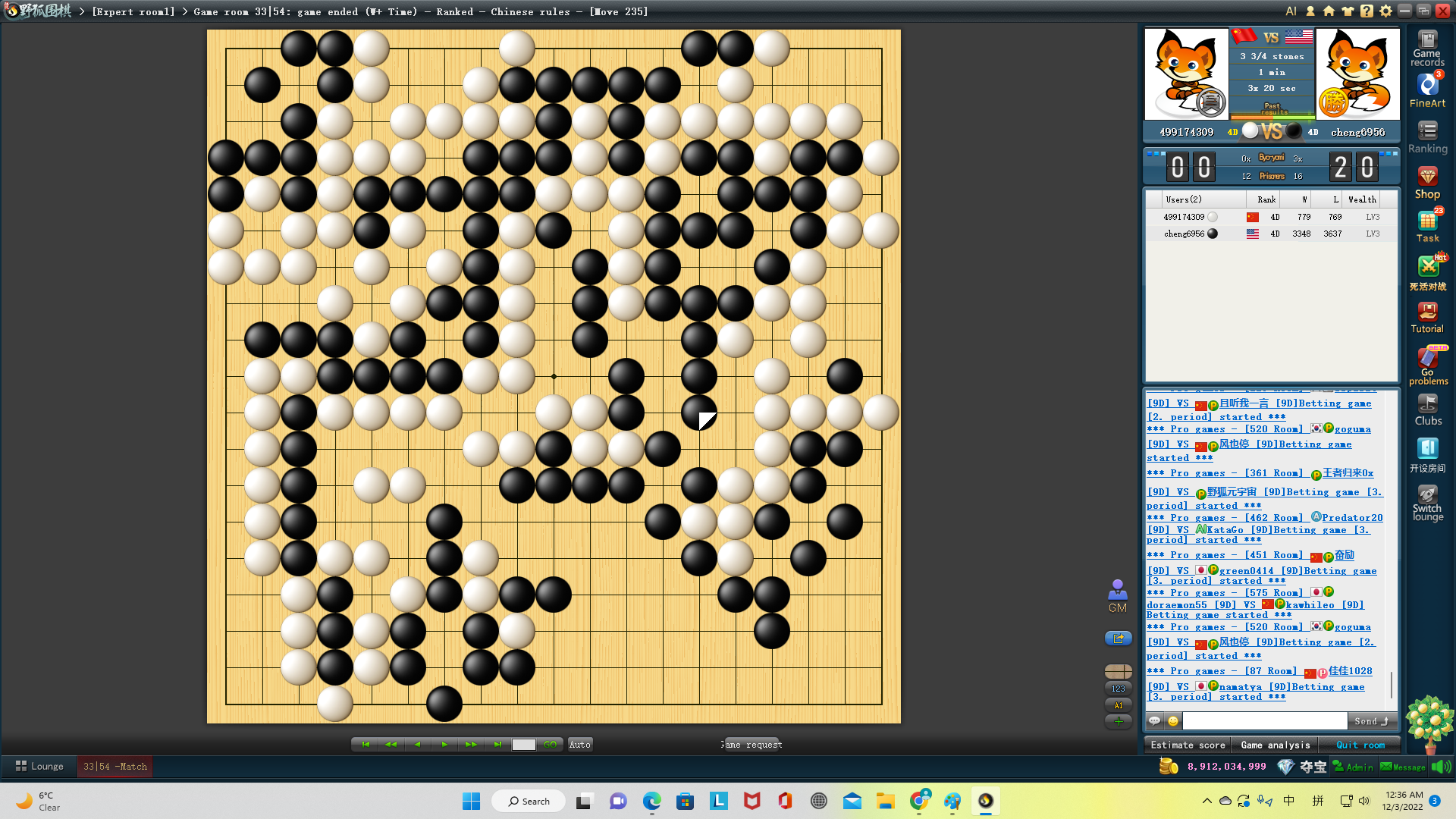Click Estimate score
The height and width of the screenshot is (819, 1456).
tap(1188, 745)
